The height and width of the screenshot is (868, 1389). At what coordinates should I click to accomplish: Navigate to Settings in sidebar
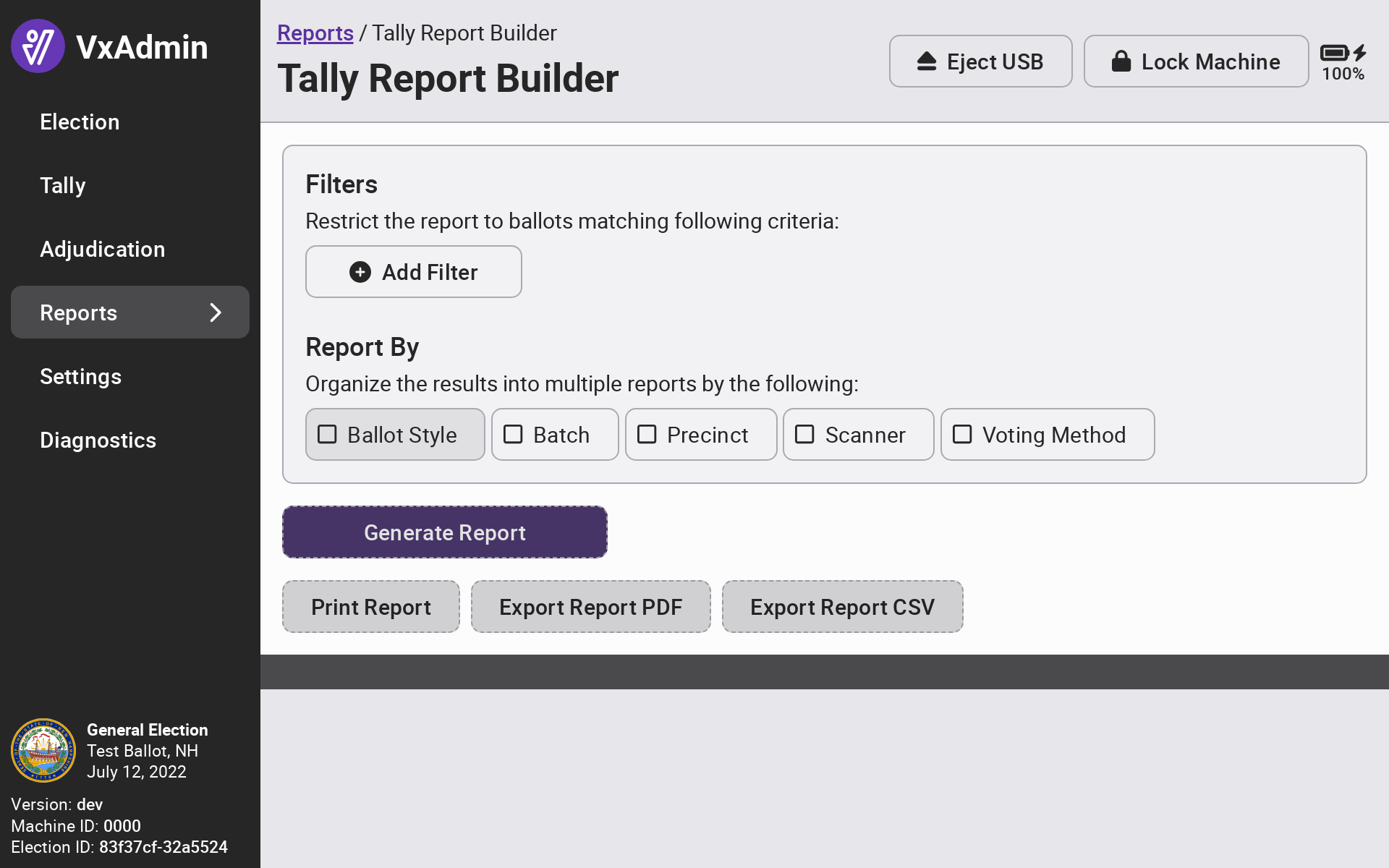pos(80,376)
